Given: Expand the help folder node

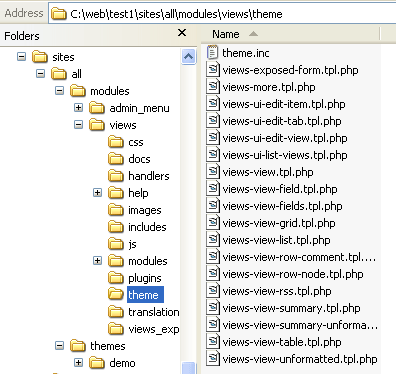Looking at the screenshot, I should click(x=97, y=193).
